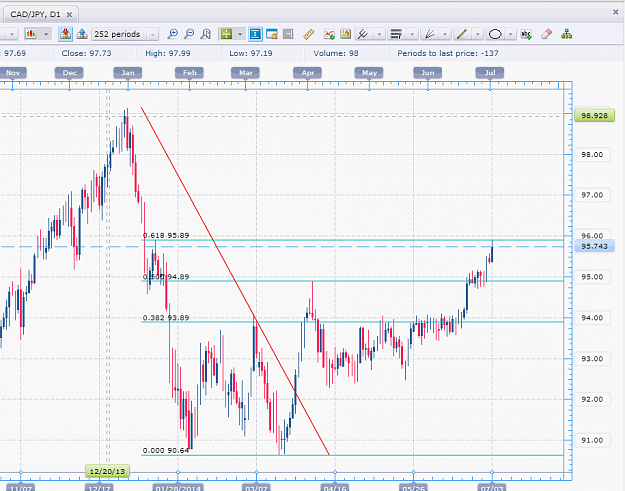Open the trend line dropdown arrow

(478, 34)
